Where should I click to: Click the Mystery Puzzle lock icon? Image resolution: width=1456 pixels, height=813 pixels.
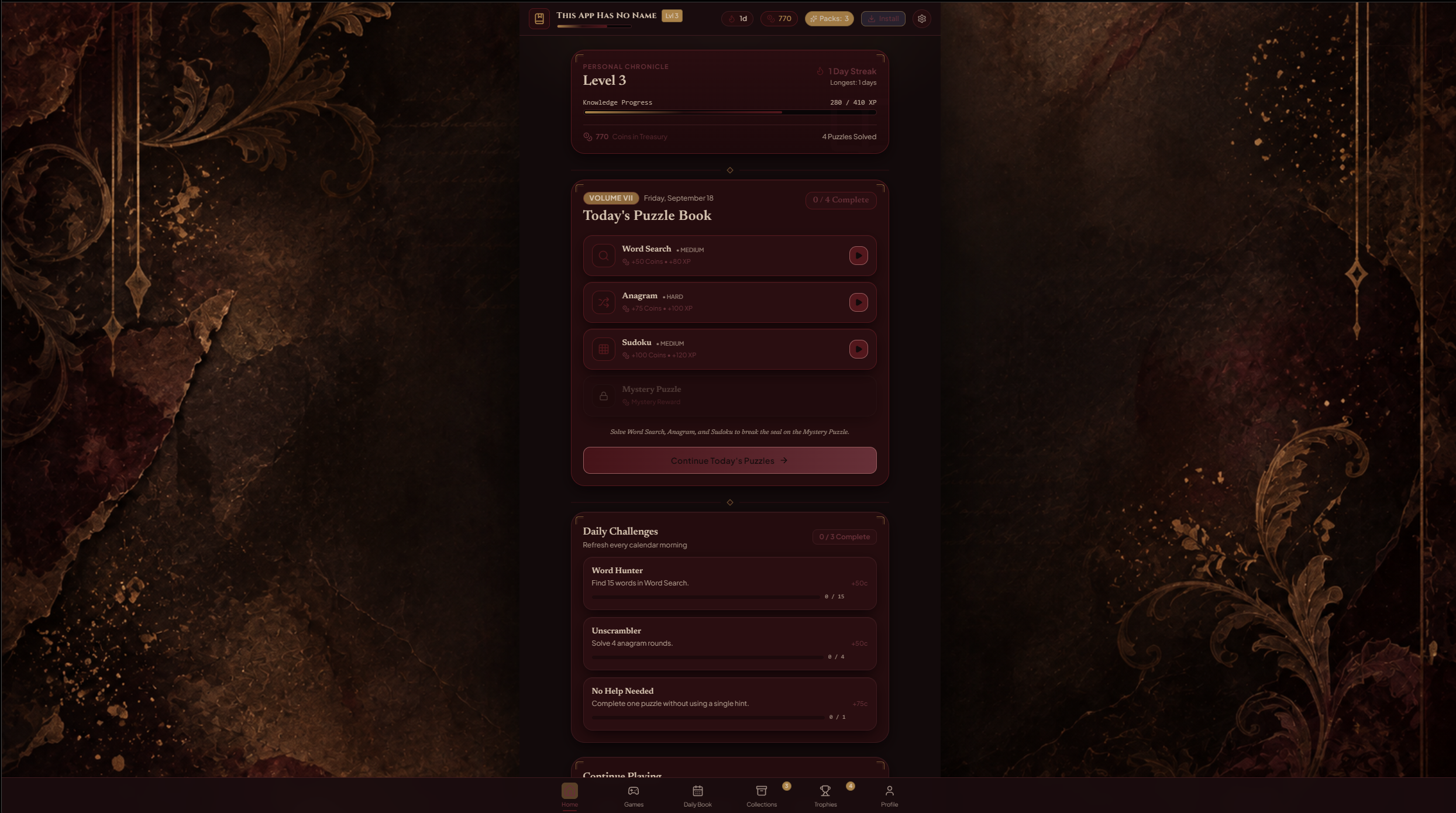click(x=603, y=396)
